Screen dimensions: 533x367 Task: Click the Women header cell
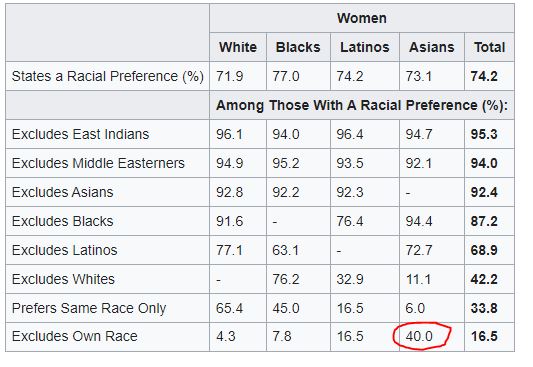pyautogui.click(x=362, y=18)
